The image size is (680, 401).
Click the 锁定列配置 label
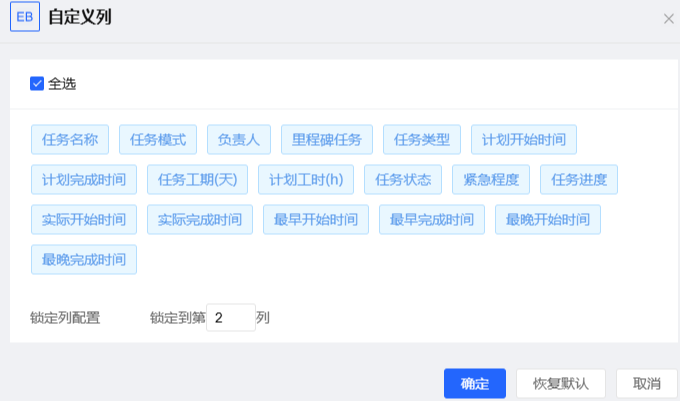click(65, 318)
